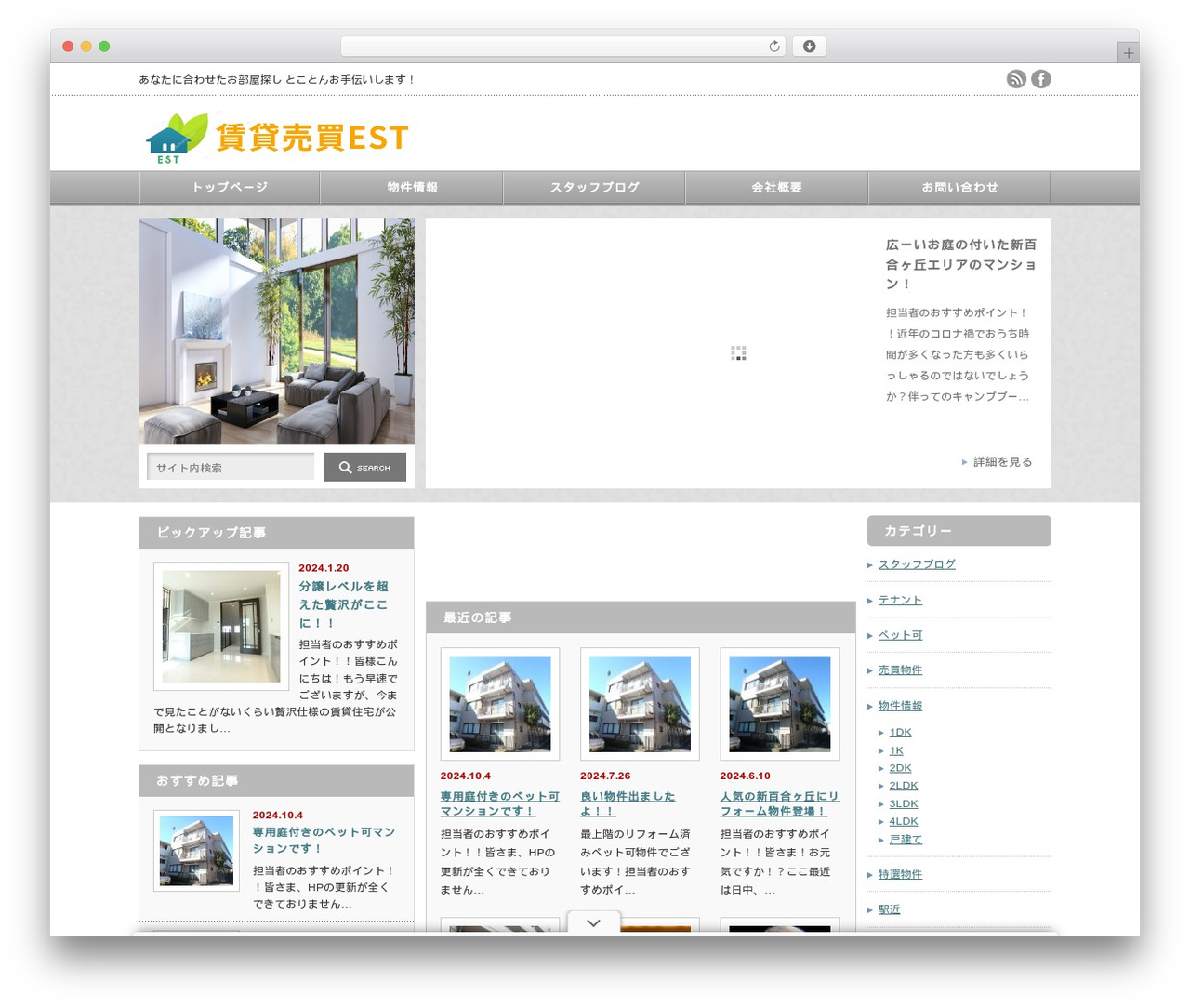Click the recommended article building thumbnail

coord(196,851)
